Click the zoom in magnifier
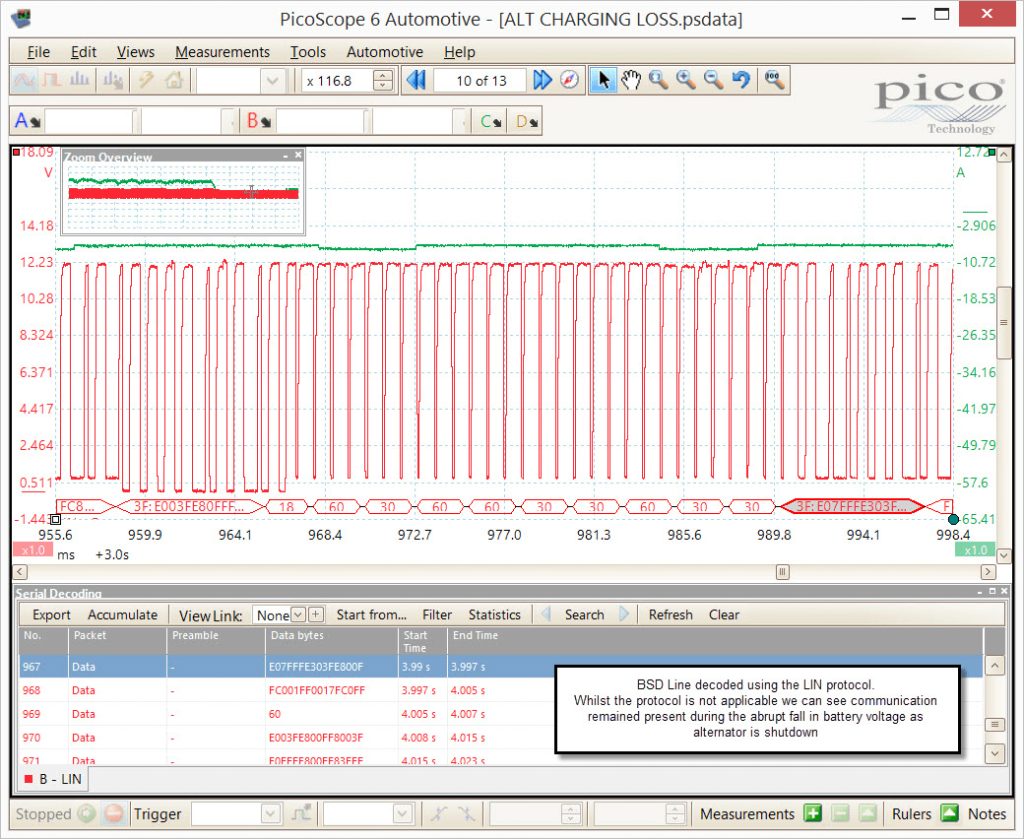The height and width of the screenshot is (839, 1024). (686, 80)
